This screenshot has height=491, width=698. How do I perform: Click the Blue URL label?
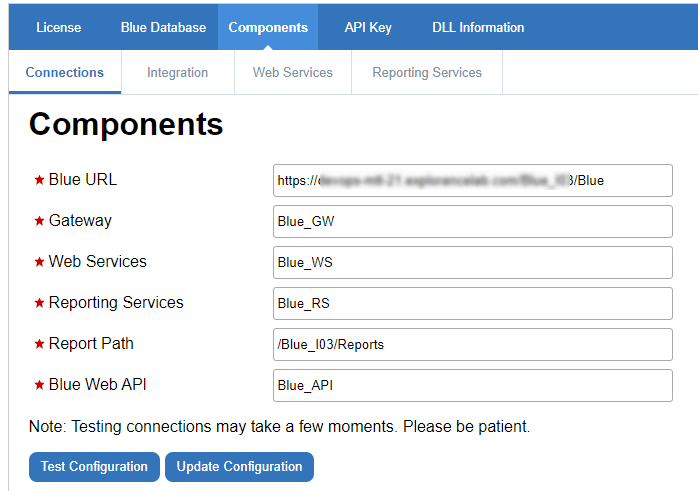coord(83,179)
